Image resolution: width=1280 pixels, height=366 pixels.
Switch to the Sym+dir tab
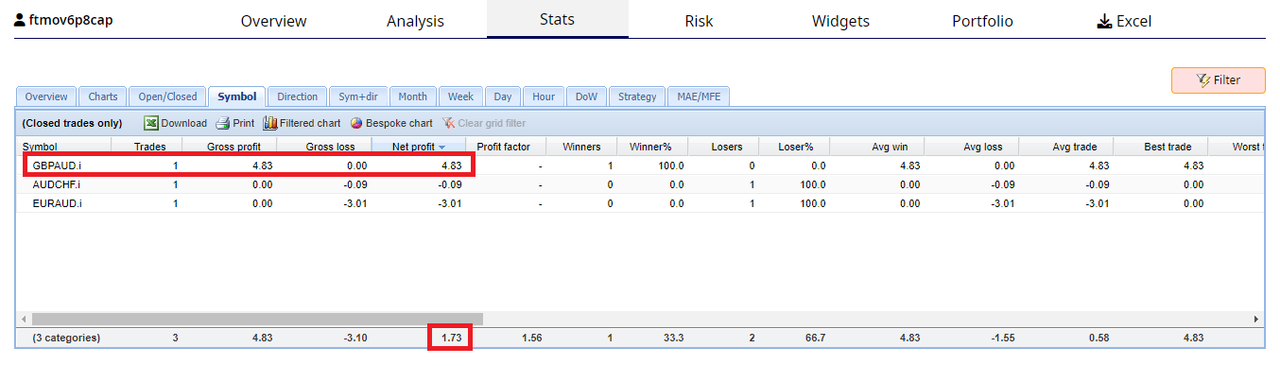tap(359, 97)
